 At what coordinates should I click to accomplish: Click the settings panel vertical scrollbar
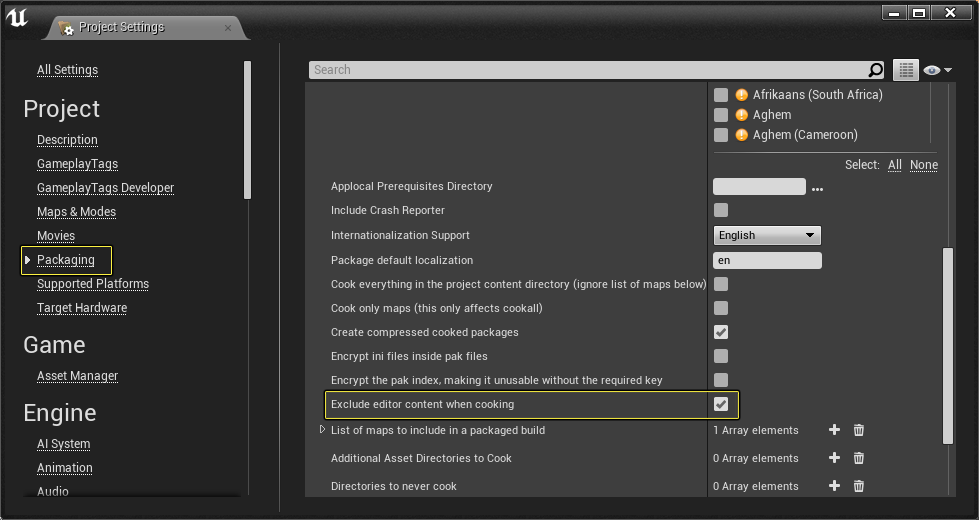[x=948, y=345]
